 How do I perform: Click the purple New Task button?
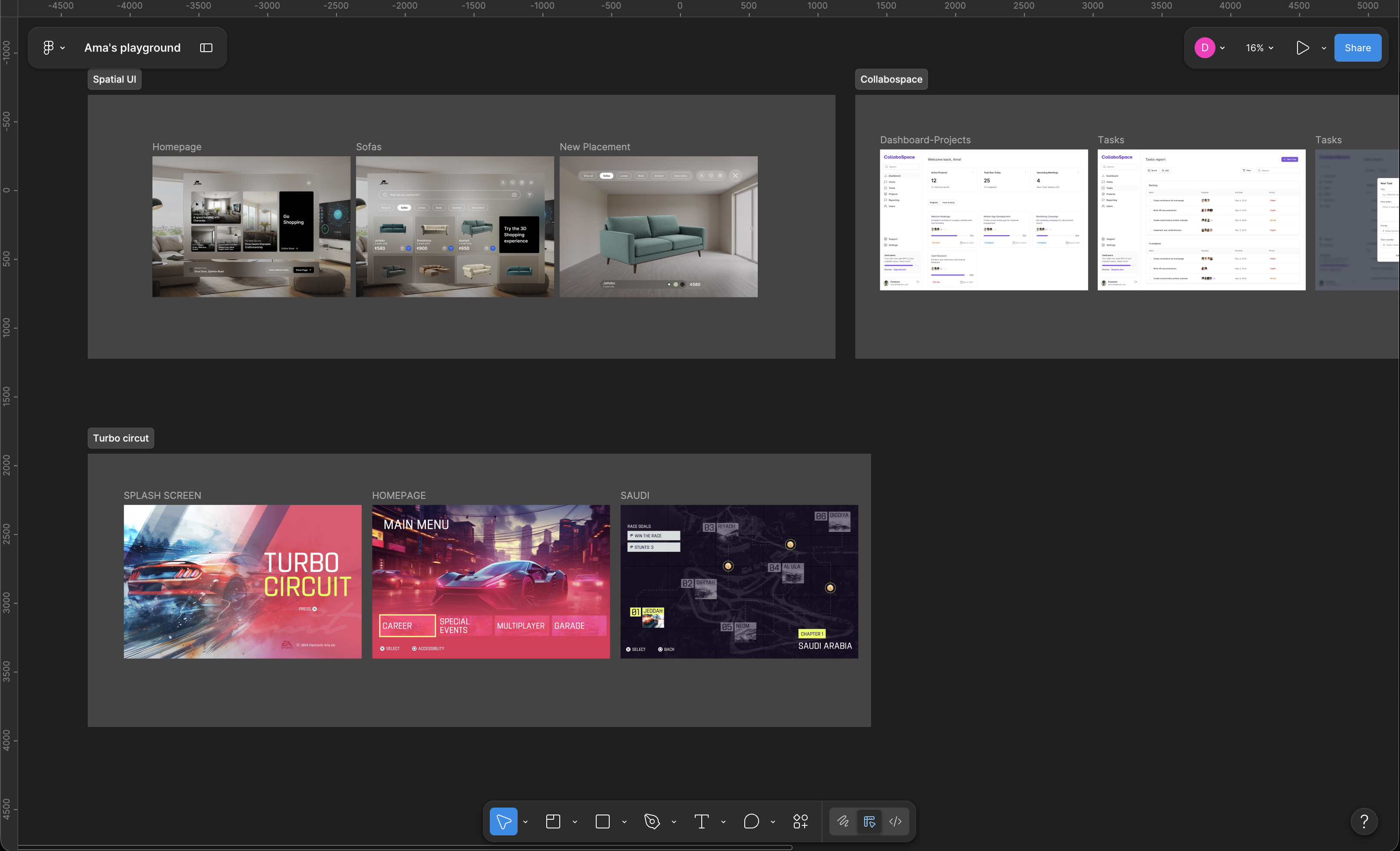[1289, 160]
